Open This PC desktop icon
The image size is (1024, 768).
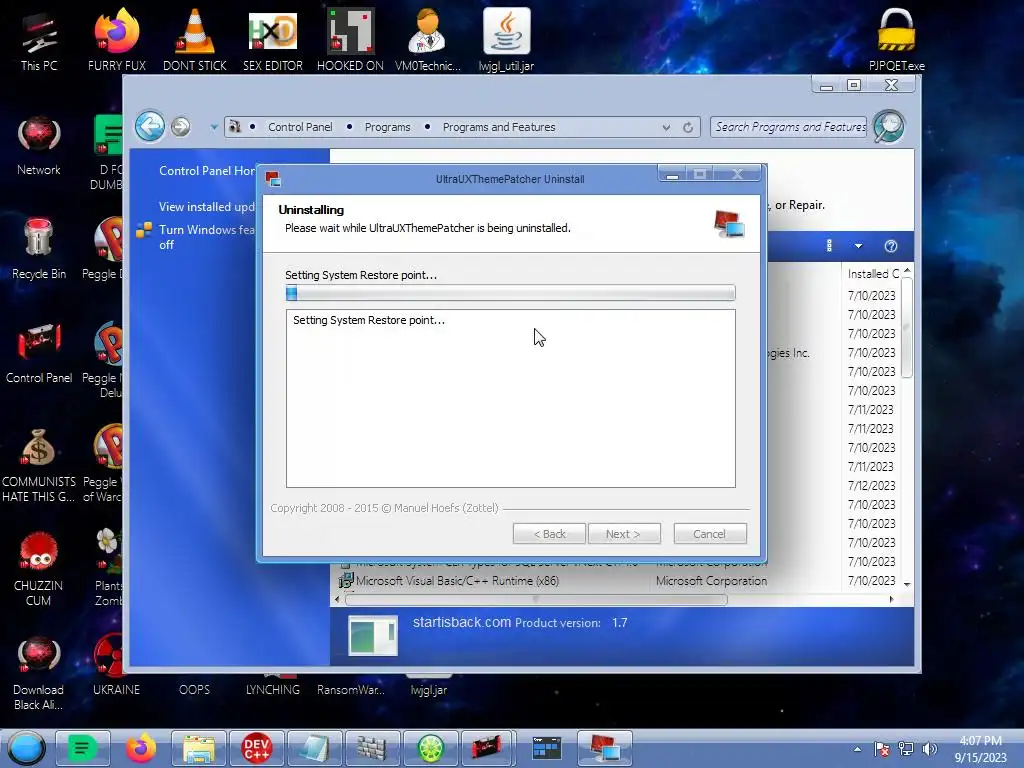(x=39, y=40)
